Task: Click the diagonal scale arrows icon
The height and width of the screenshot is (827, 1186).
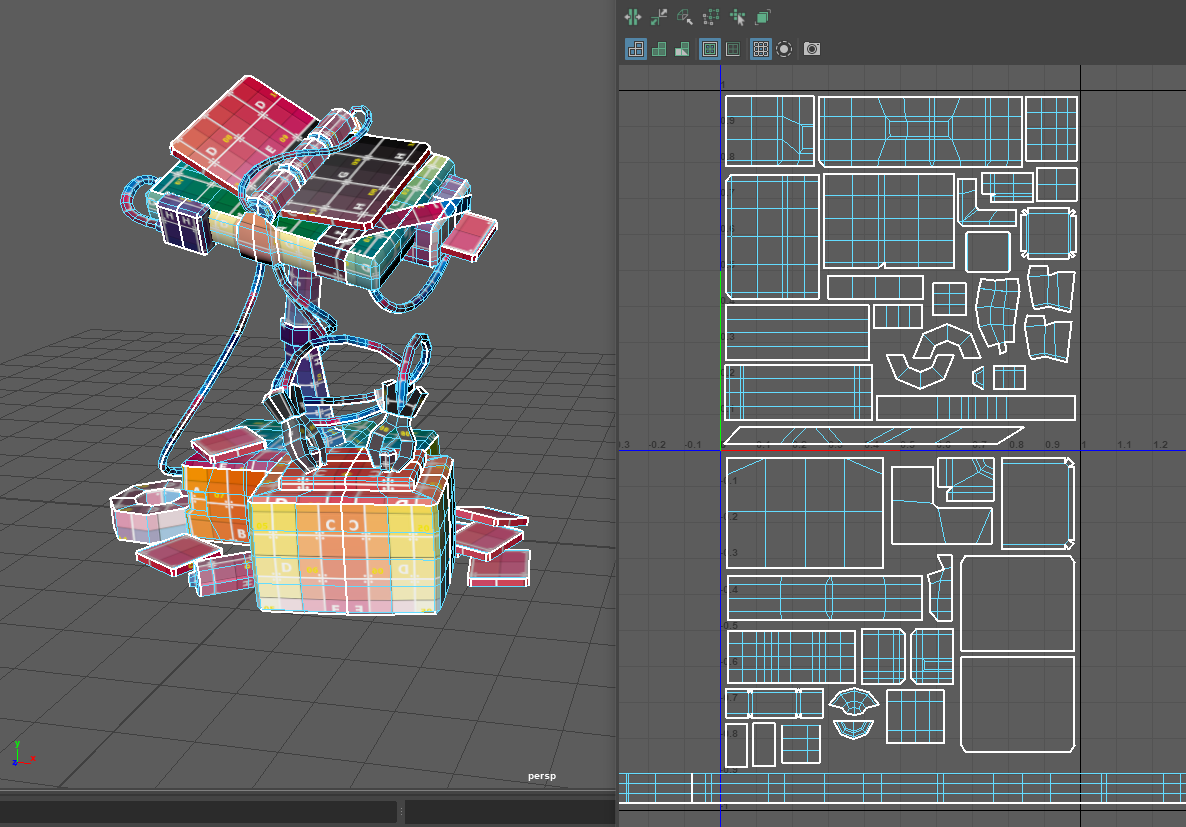Action: (x=659, y=17)
